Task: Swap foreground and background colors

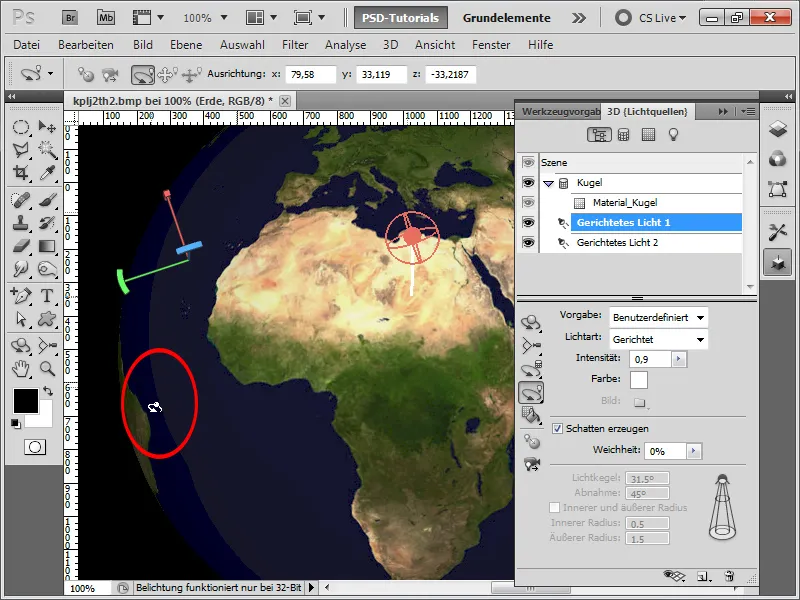Action: pyautogui.click(x=48, y=391)
